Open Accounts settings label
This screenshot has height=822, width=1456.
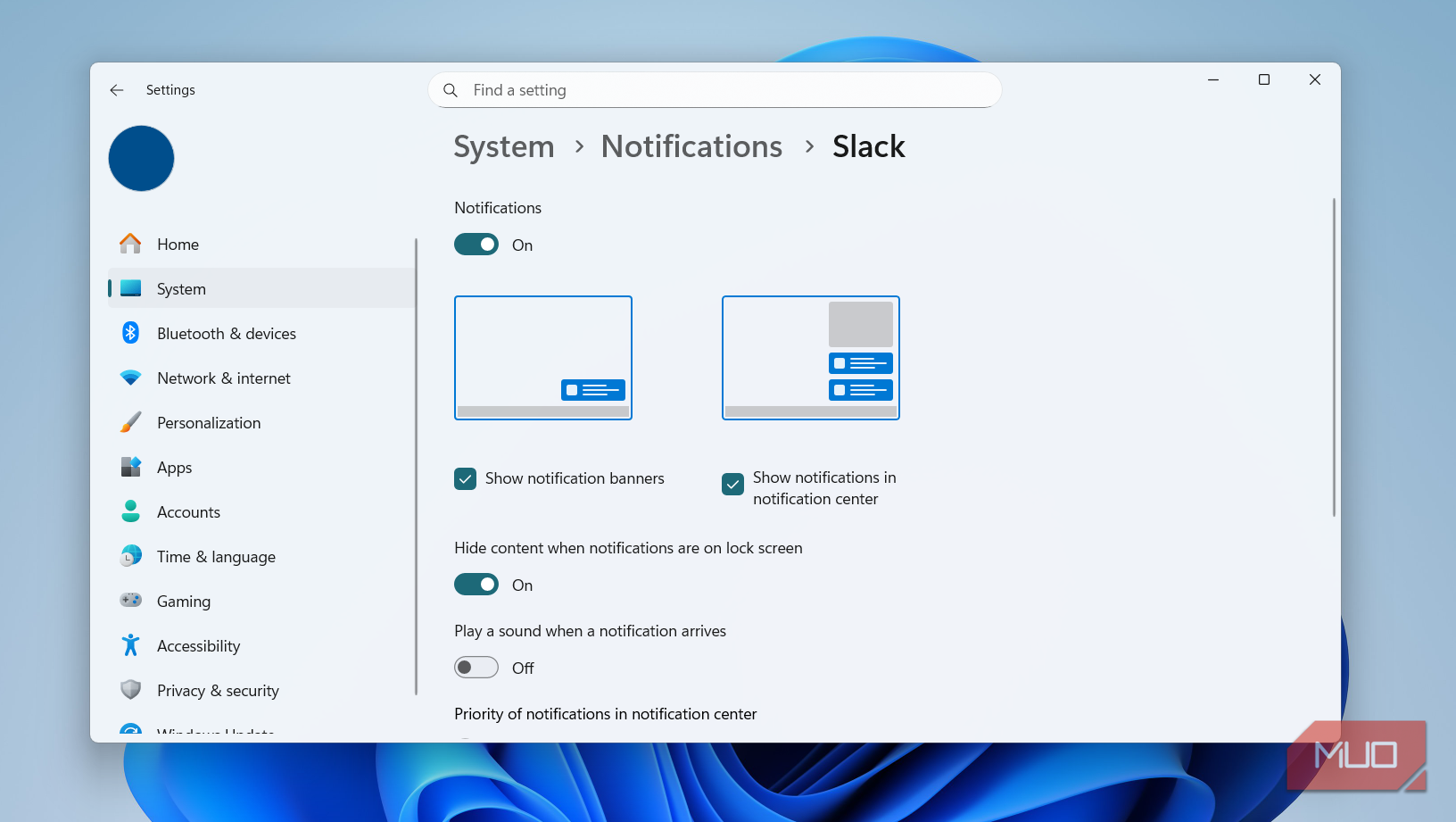[188, 512]
